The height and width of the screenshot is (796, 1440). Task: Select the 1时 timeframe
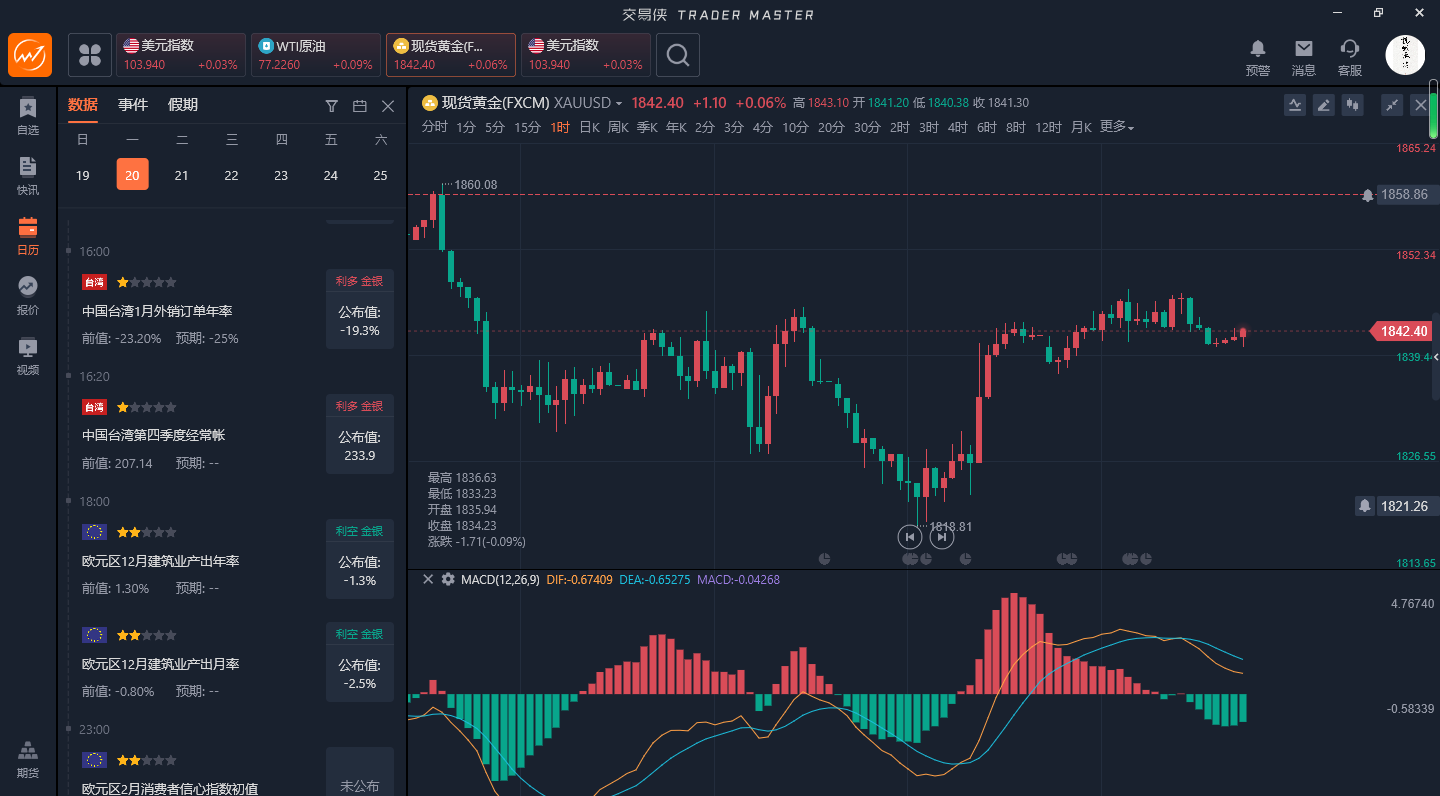point(560,127)
